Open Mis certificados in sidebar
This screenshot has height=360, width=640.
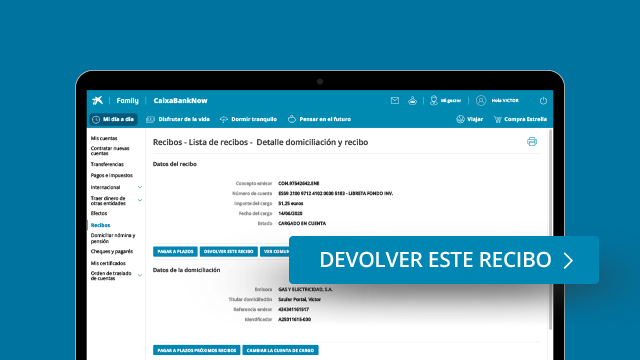tap(108, 263)
